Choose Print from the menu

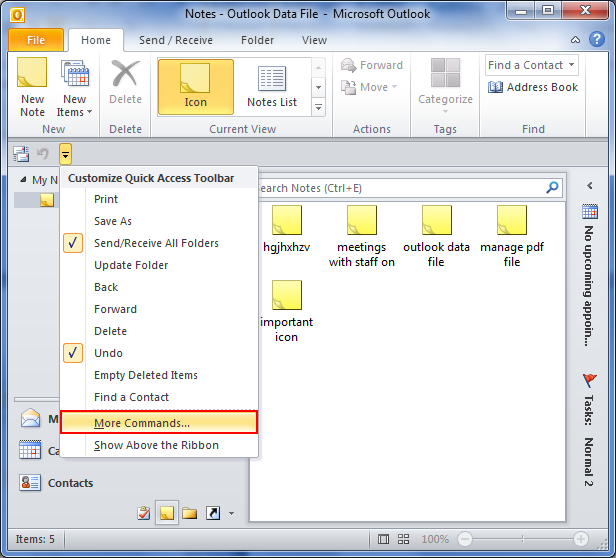[159, 199]
